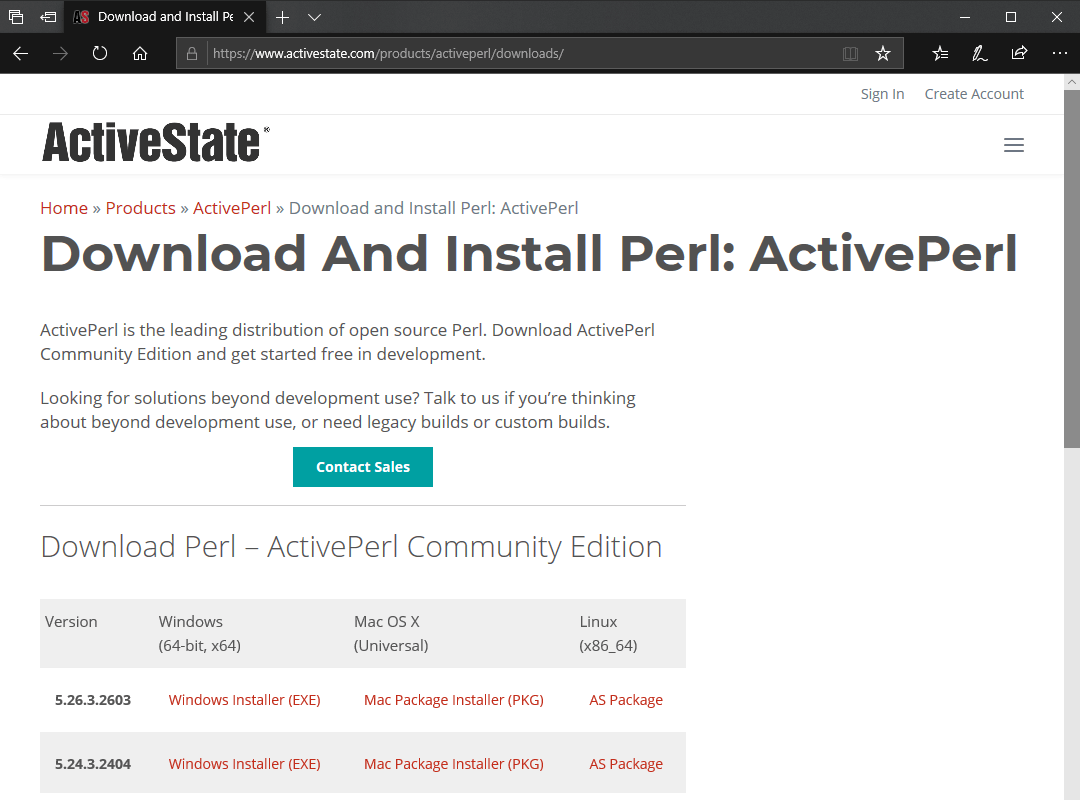Refresh the page
The image size is (1080, 800).
point(100,54)
